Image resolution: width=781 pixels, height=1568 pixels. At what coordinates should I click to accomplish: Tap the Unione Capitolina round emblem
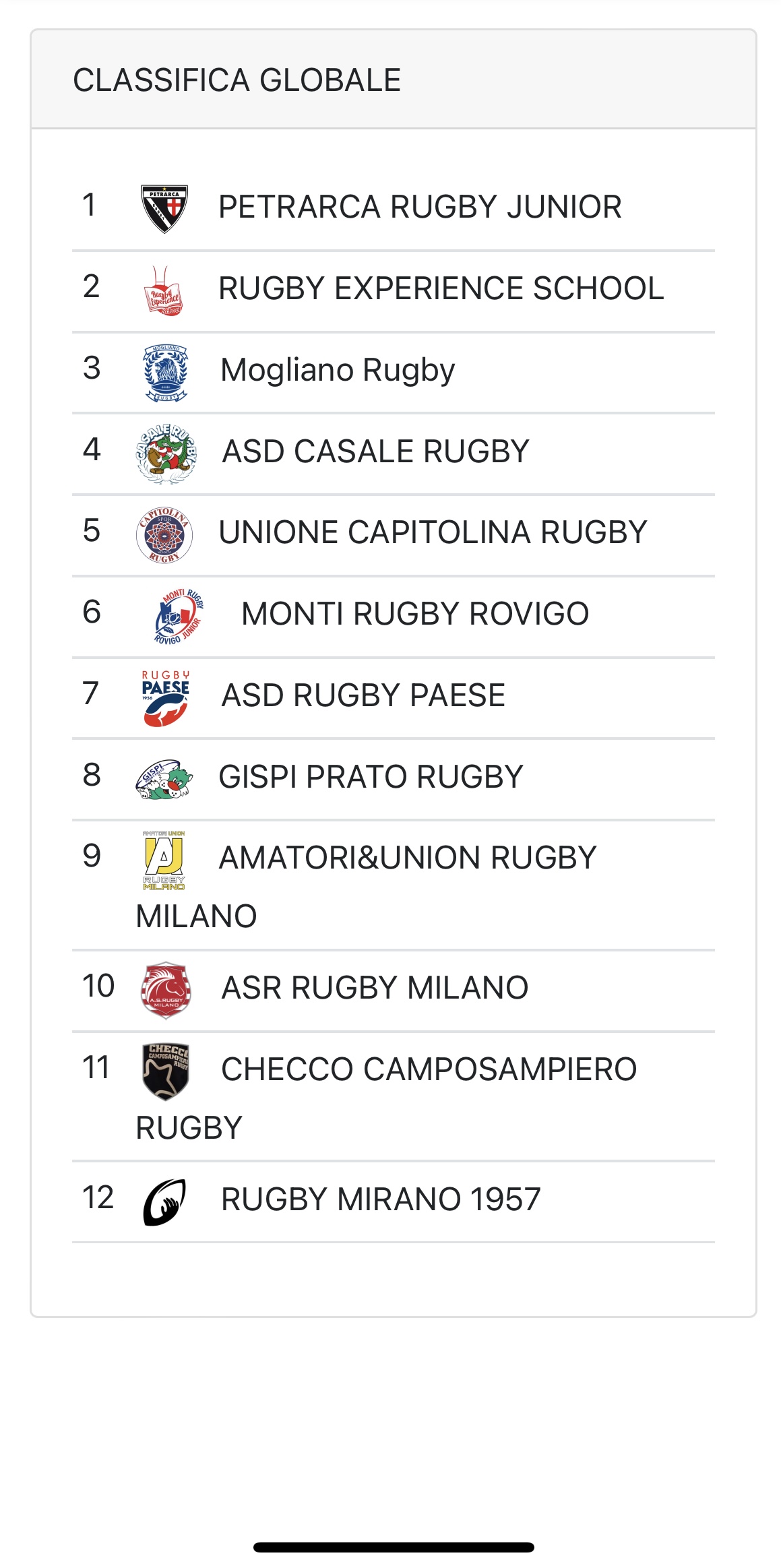(x=164, y=535)
